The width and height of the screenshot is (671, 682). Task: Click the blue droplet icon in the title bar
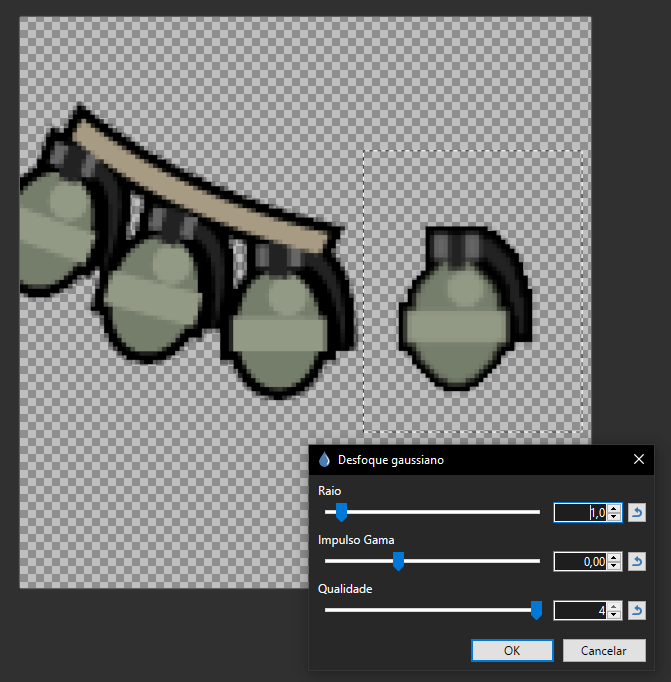click(324, 460)
